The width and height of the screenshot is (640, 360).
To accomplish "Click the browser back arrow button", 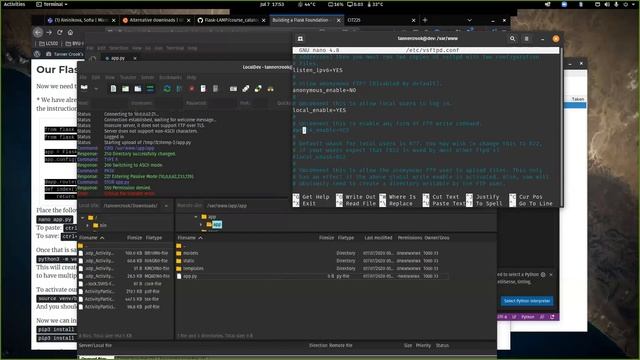I will (38, 32).
